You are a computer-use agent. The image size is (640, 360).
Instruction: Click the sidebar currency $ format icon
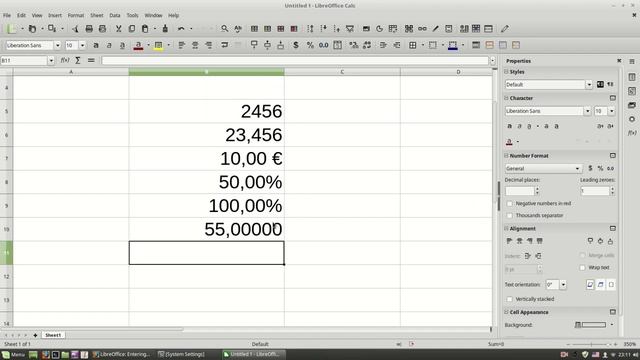tap(590, 168)
